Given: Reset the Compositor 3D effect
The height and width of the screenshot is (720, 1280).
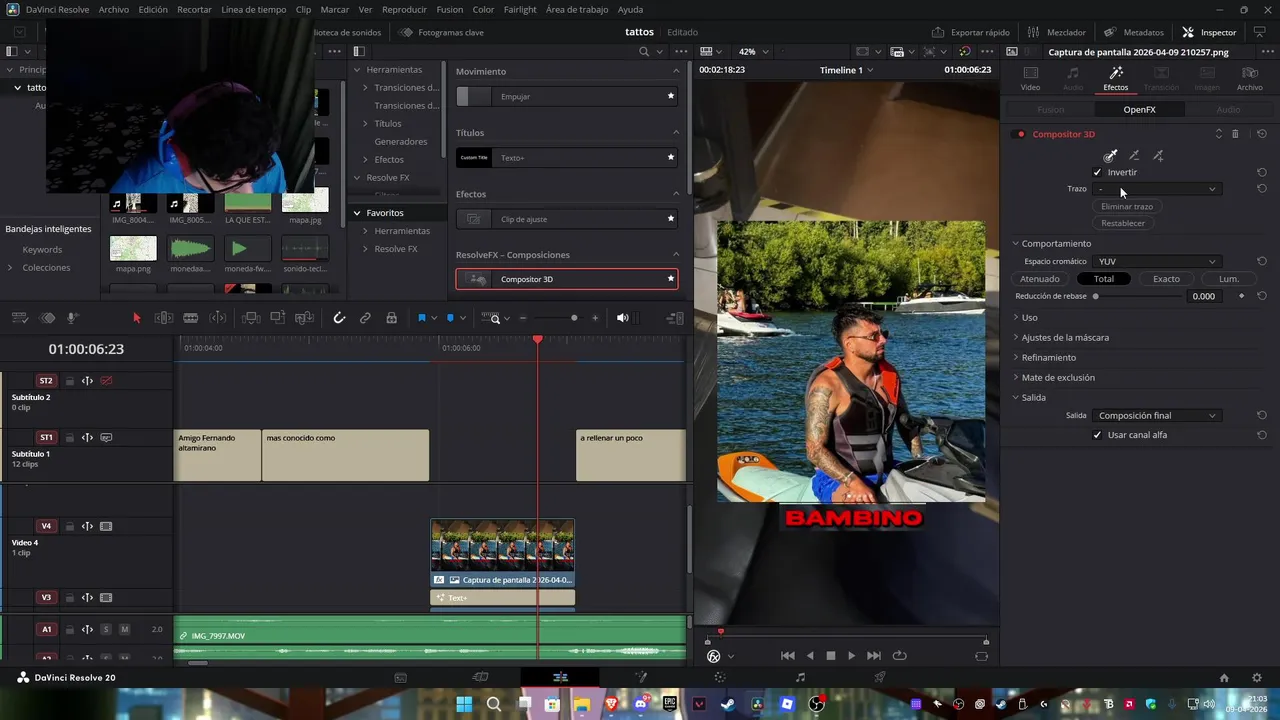Looking at the screenshot, I should tap(1262, 134).
